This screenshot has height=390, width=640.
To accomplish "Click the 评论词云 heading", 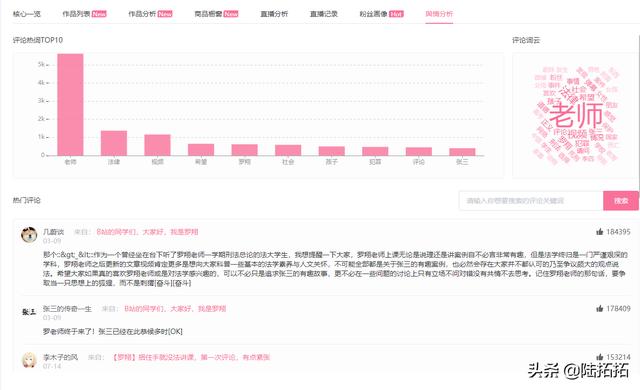I will point(526,40).
